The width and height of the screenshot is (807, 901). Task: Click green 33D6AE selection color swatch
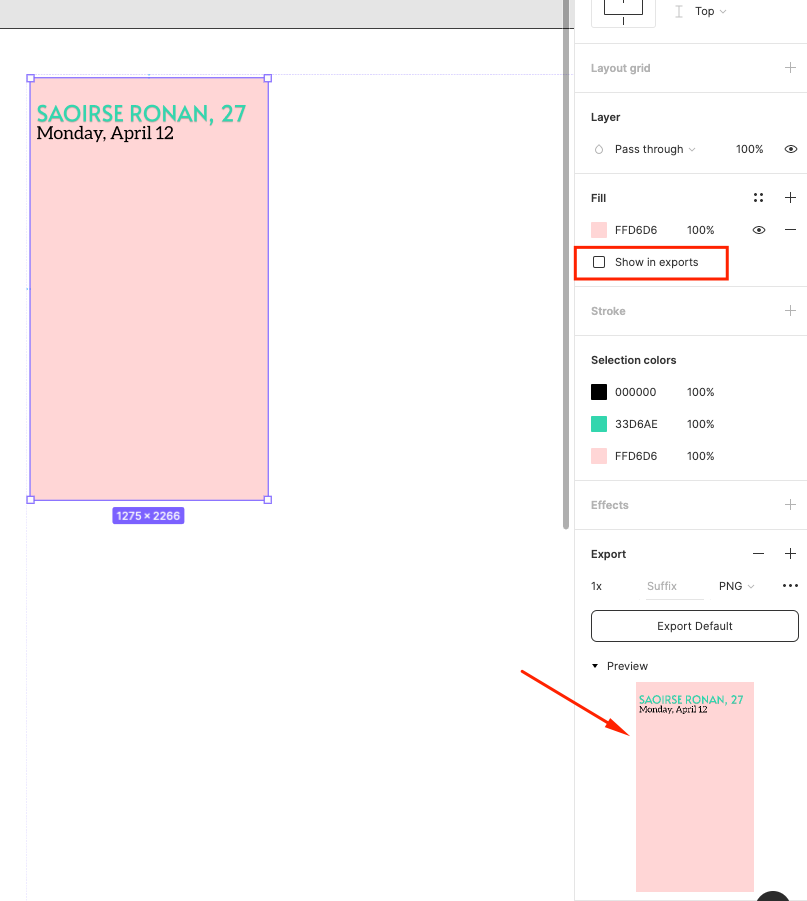tap(599, 424)
